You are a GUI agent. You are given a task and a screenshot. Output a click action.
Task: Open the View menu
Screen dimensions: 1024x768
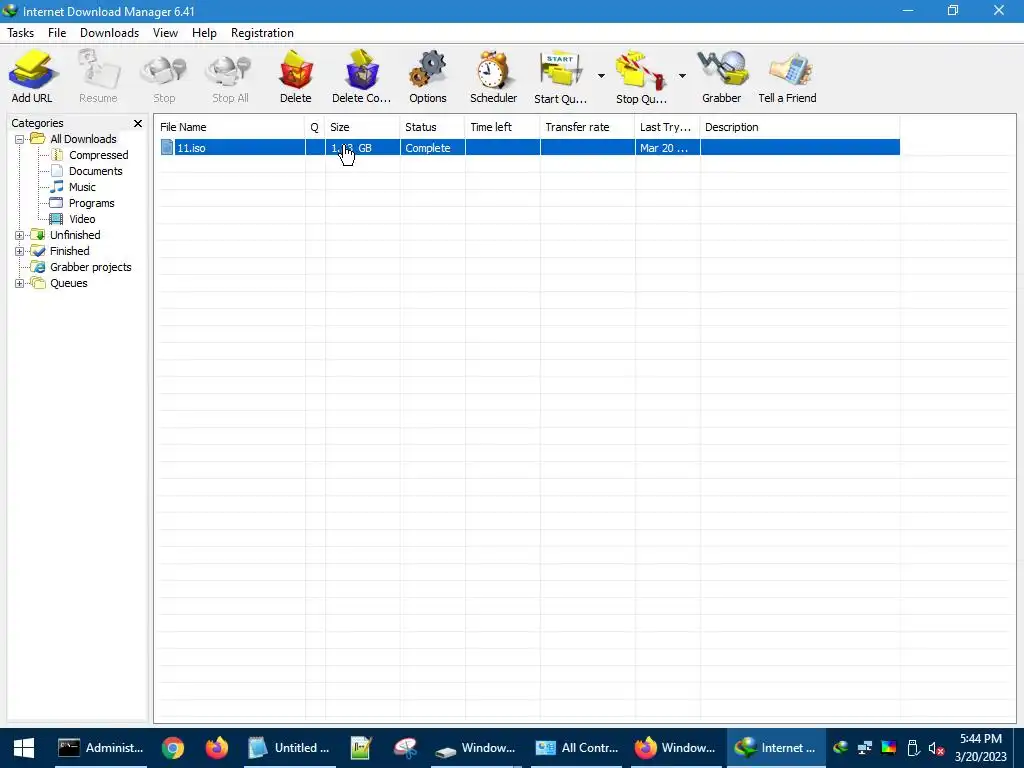[165, 33]
